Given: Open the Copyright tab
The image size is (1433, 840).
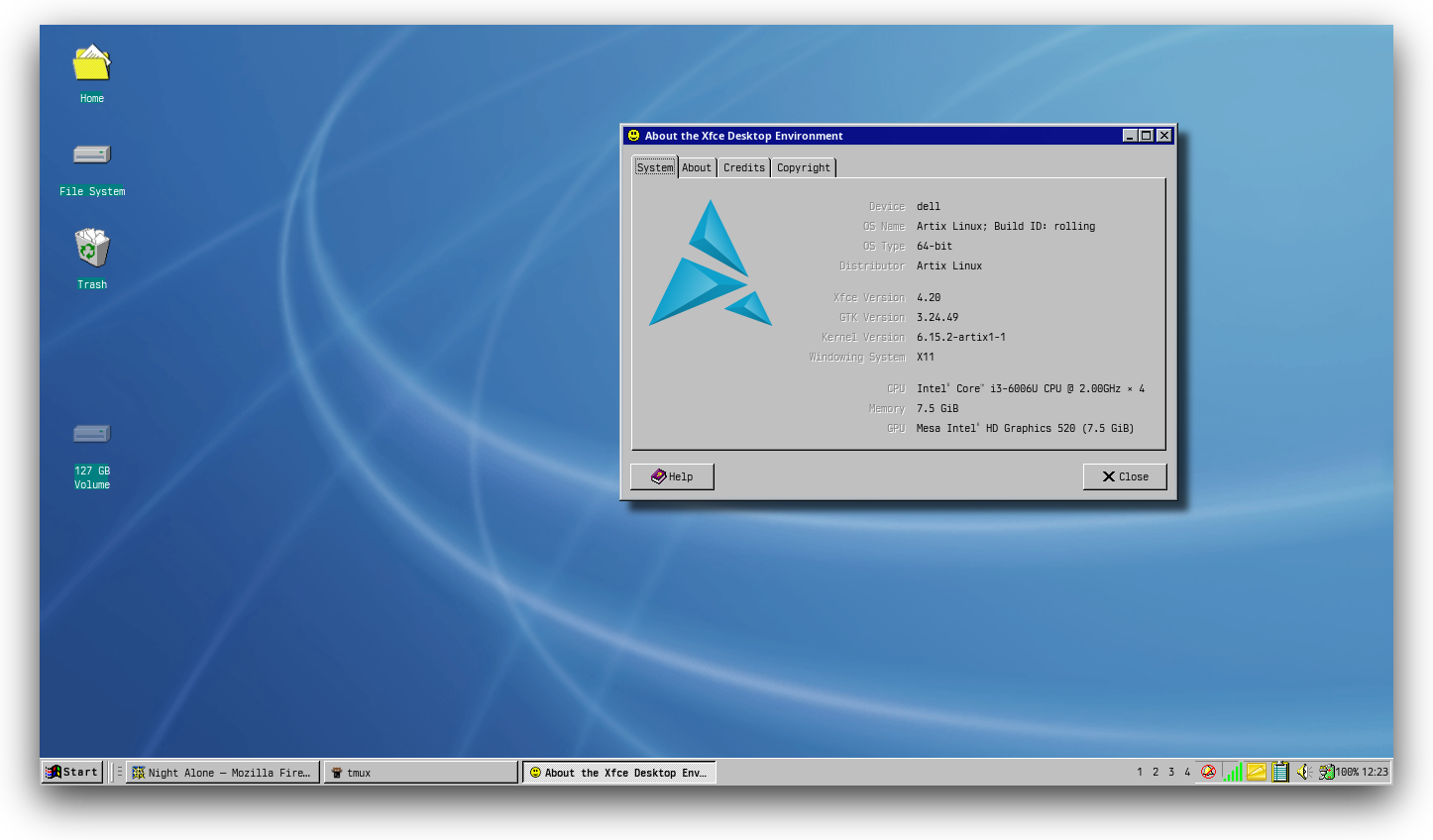Looking at the screenshot, I should pos(803,166).
